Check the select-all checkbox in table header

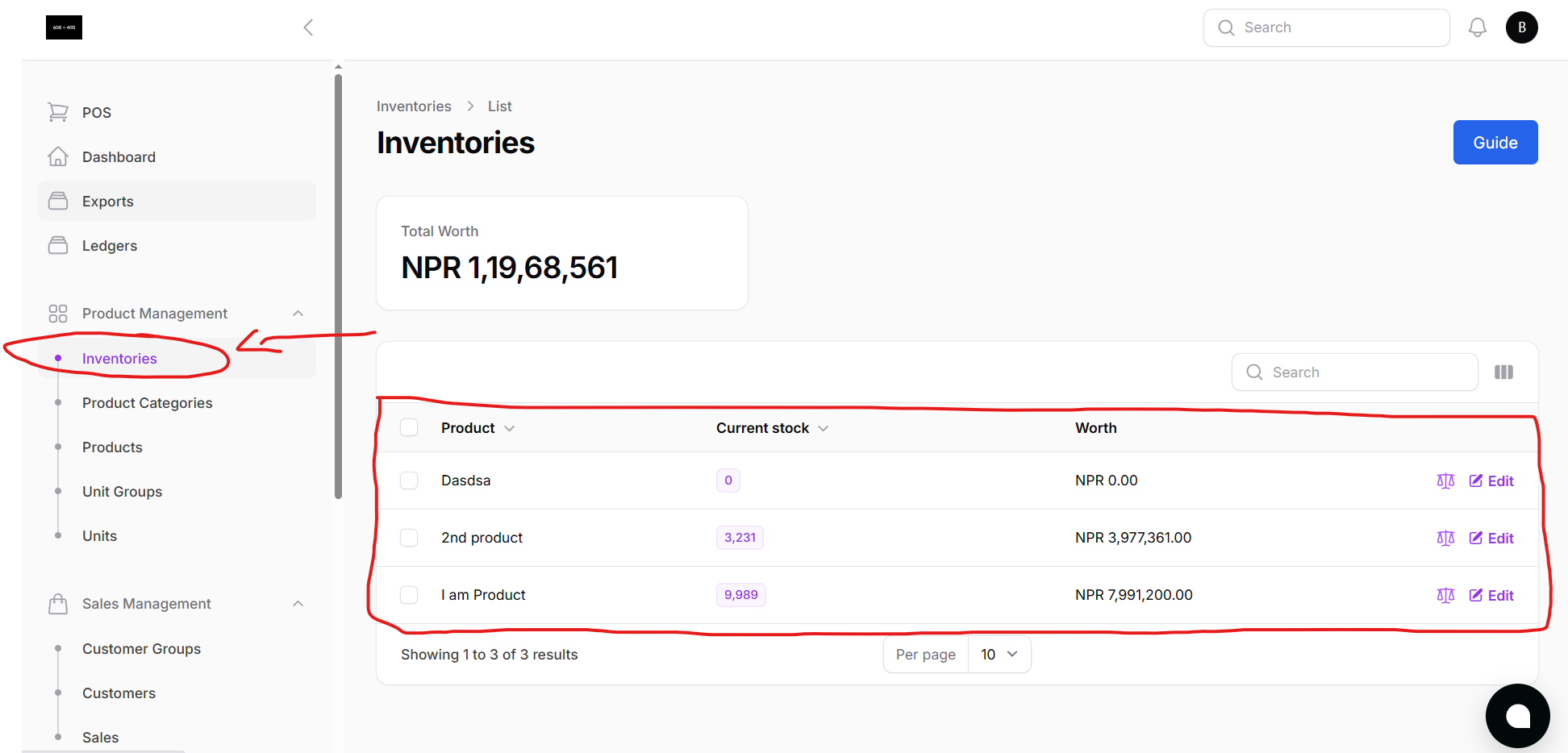click(409, 428)
